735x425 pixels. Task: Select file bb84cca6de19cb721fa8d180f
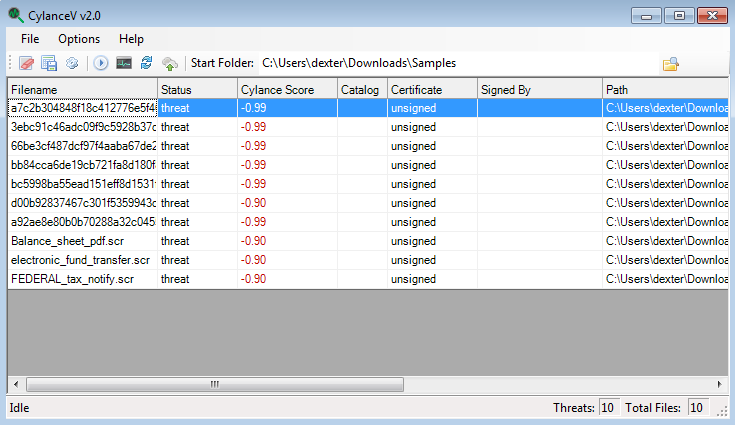[x=82, y=165]
